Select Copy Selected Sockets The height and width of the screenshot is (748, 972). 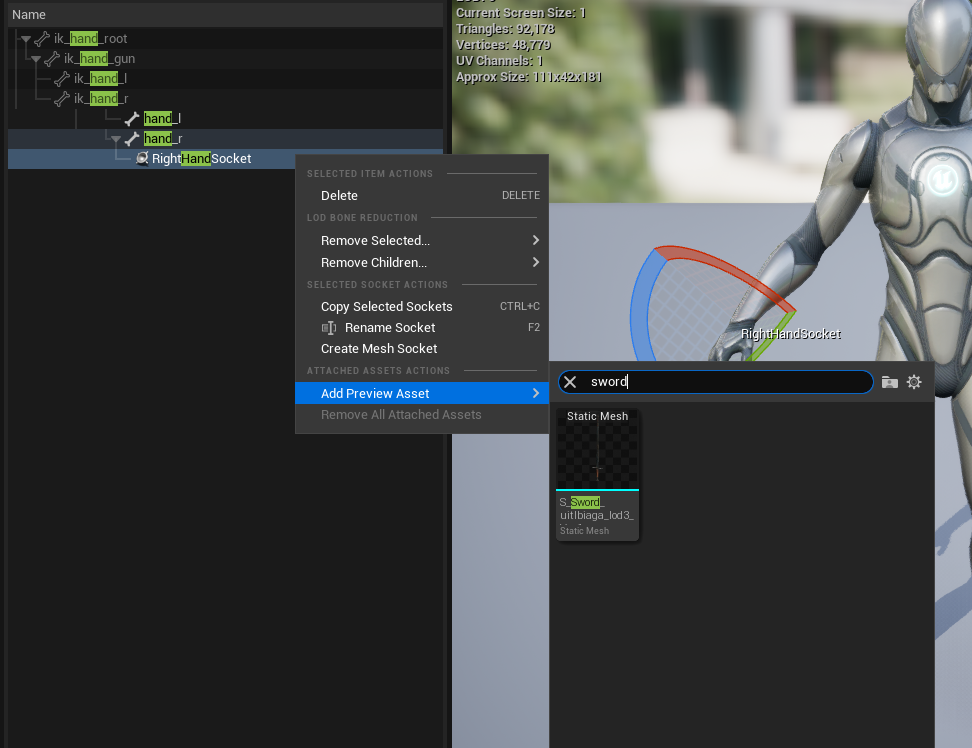pyautogui.click(x=422, y=306)
